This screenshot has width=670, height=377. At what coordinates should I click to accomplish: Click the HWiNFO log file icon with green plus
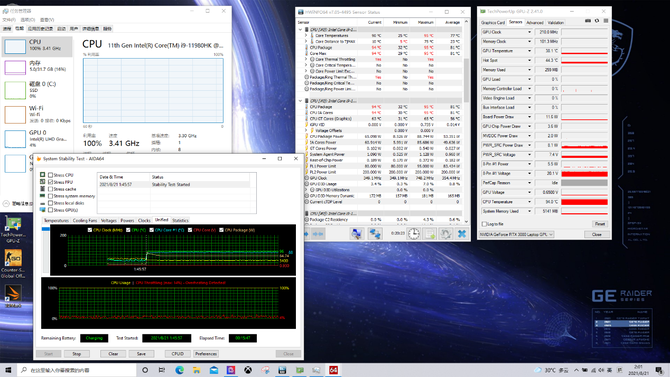430,233
